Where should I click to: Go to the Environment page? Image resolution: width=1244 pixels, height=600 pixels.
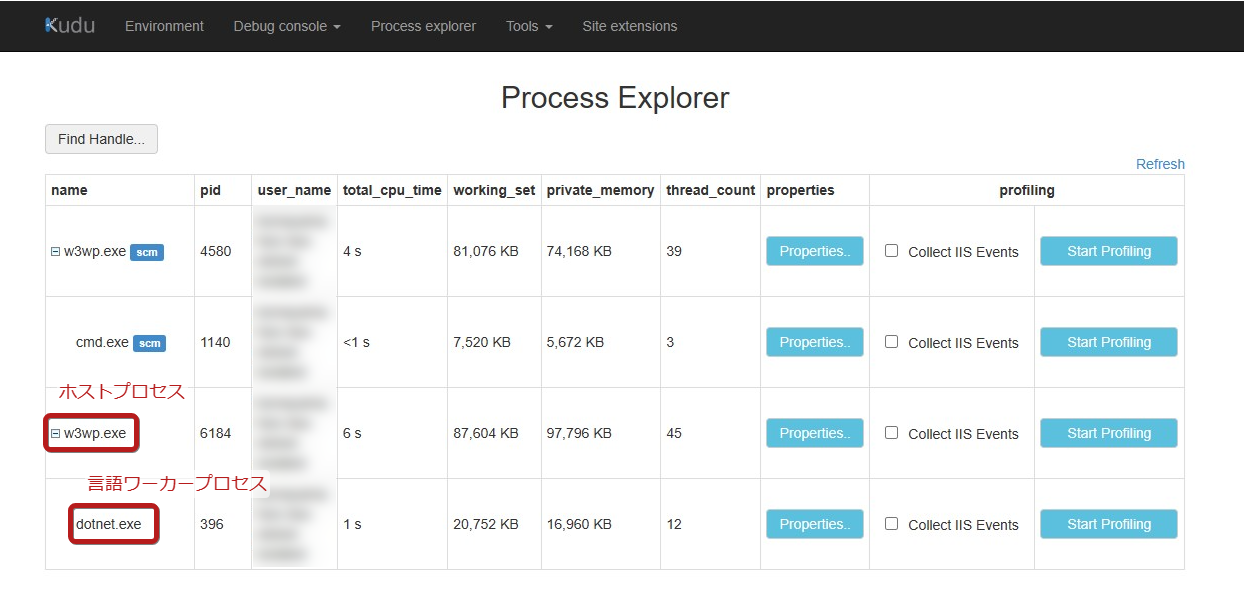[x=164, y=26]
